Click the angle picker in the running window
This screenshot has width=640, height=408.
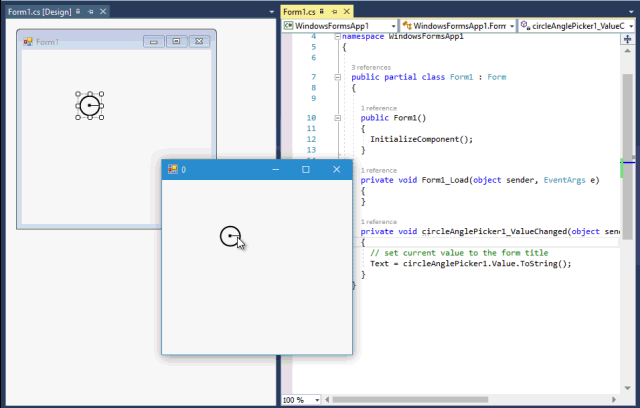(x=230, y=236)
